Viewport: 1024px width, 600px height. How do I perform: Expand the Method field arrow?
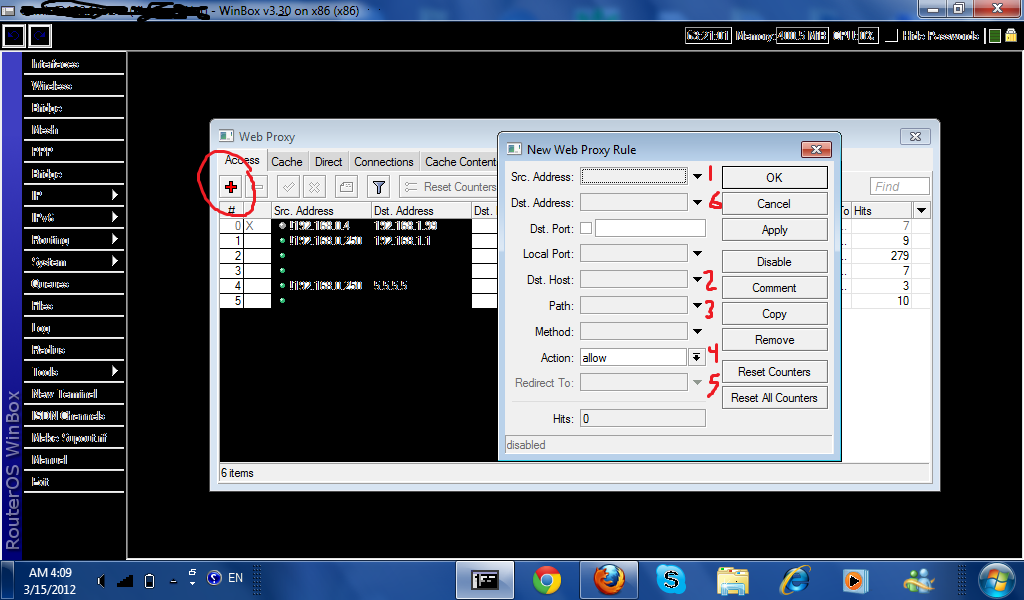pos(697,332)
